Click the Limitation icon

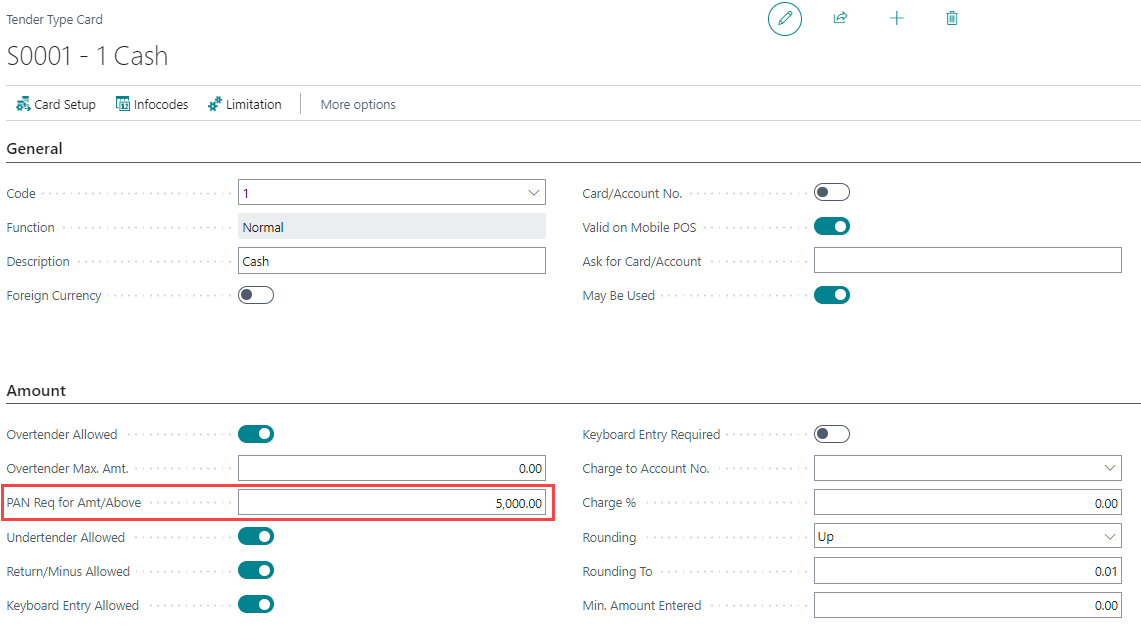(214, 104)
